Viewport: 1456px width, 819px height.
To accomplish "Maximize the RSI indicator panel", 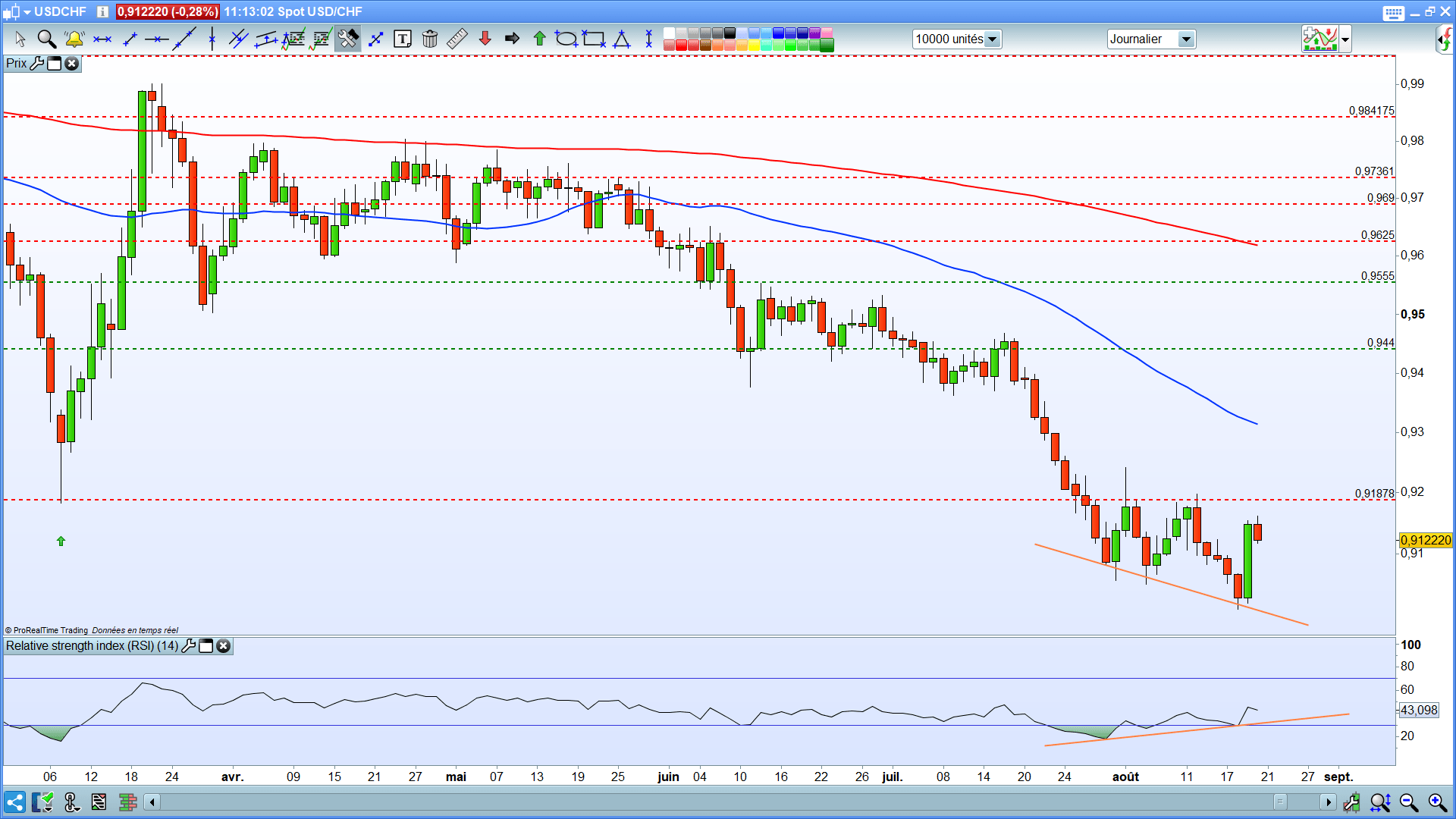I will click(206, 646).
